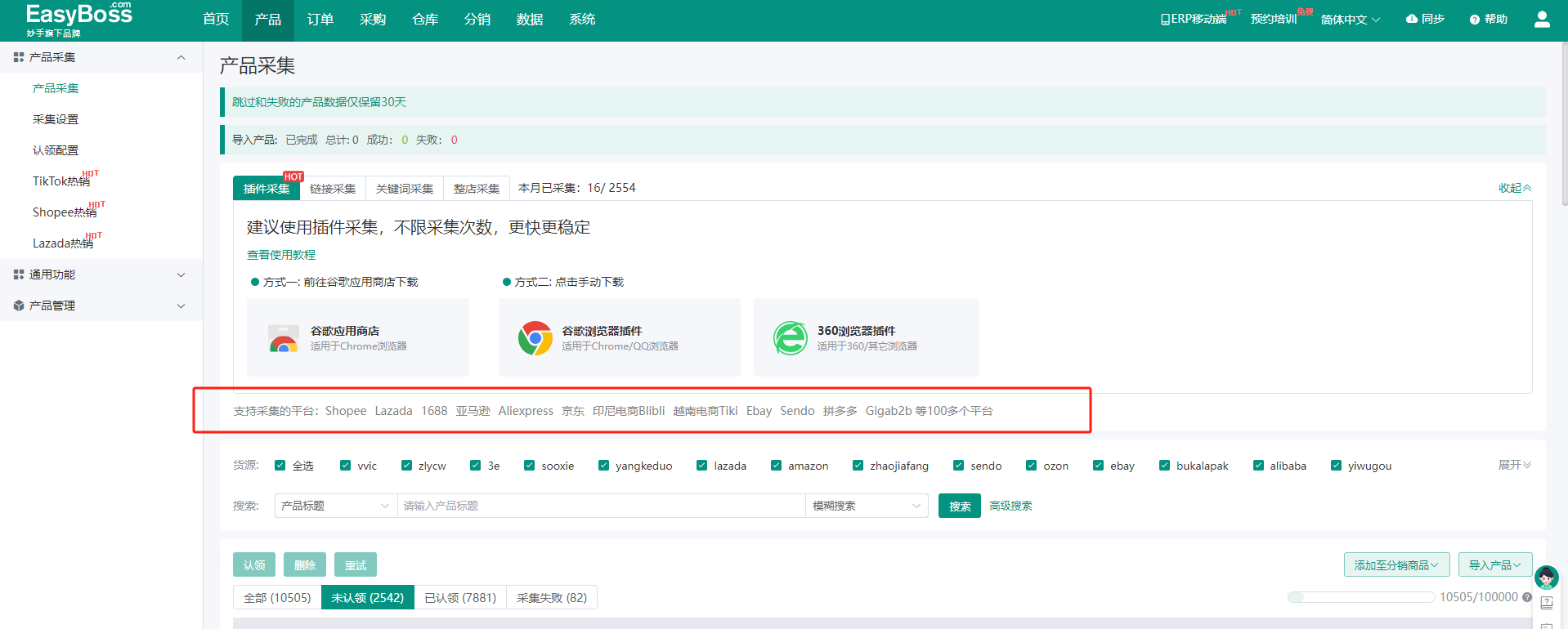Toggle the 全选 checkbox
Screen dimensions: 1568x629
[280, 466]
